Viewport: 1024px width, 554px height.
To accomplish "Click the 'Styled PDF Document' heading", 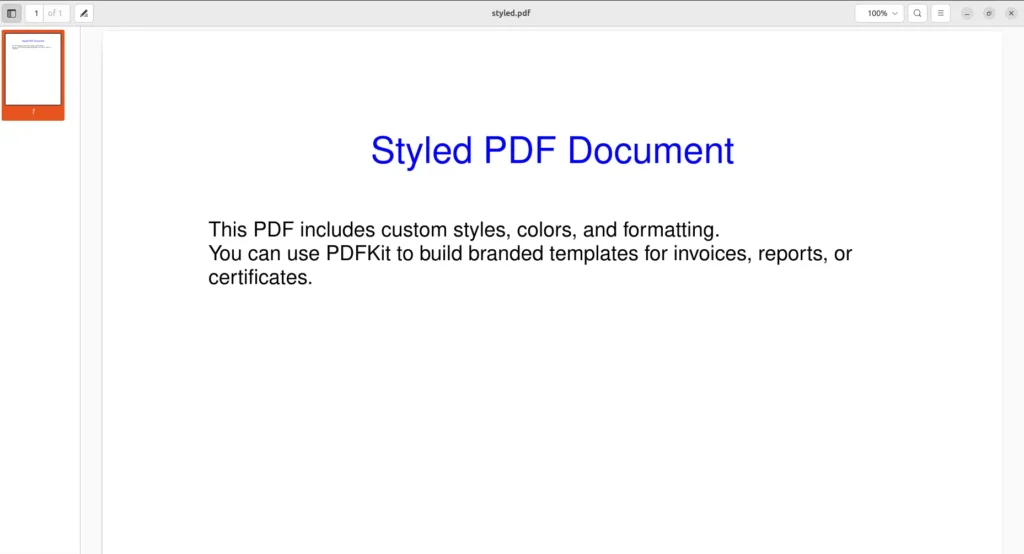I will pos(552,152).
